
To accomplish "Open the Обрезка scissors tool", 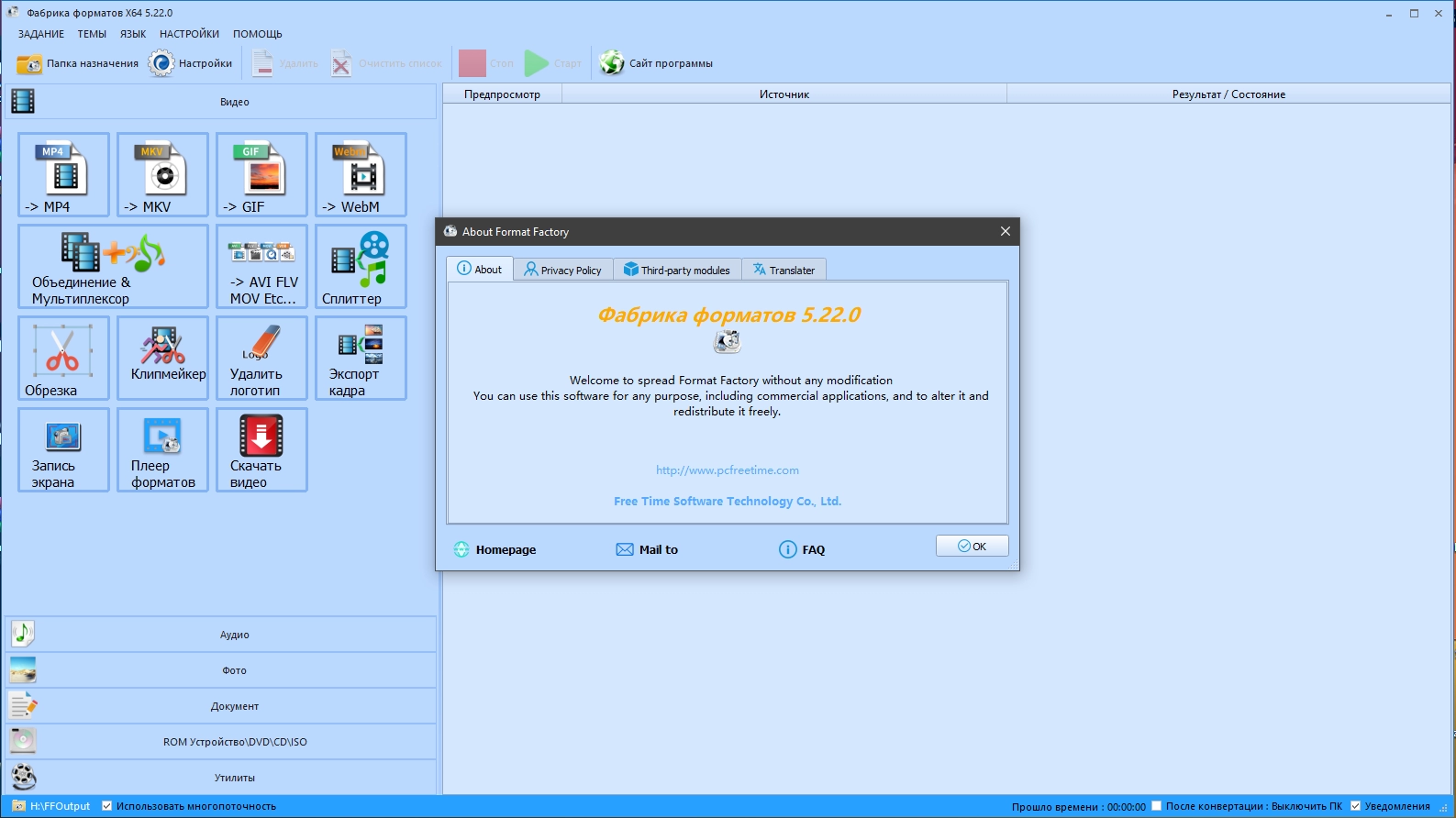I will [x=63, y=358].
